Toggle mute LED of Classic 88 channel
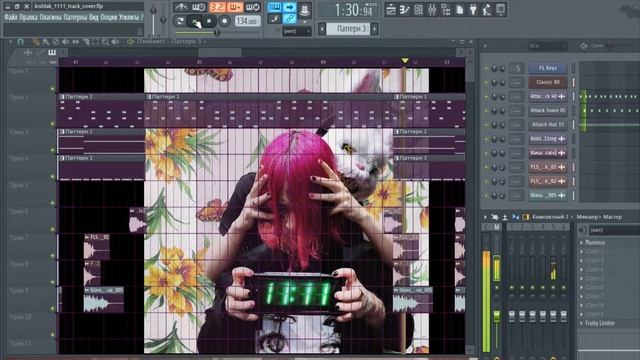The image size is (640, 360). pos(486,82)
